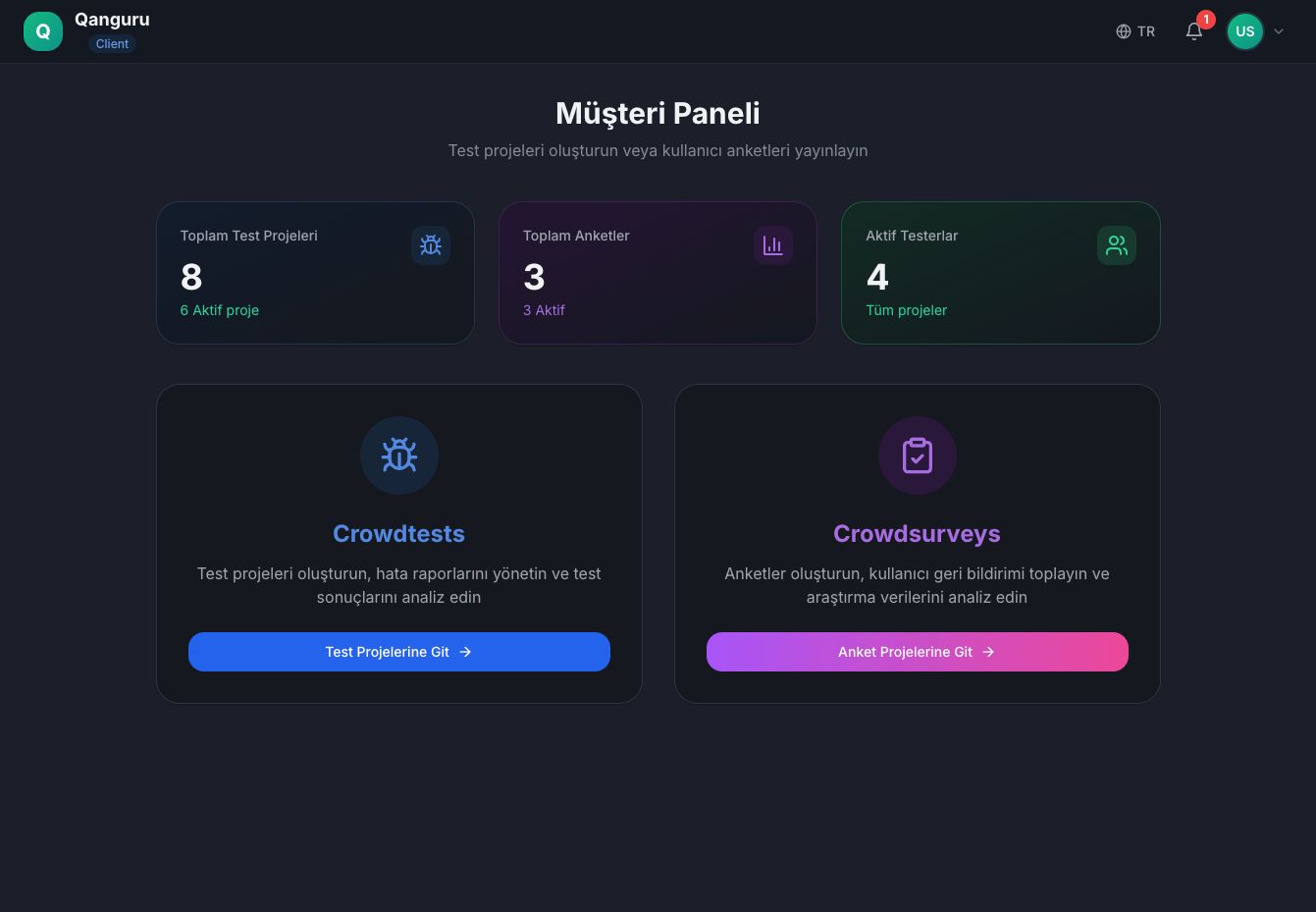Viewport: 1316px width, 912px height.
Task: Switch language using the TR selector
Action: [x=1135, y=30]
